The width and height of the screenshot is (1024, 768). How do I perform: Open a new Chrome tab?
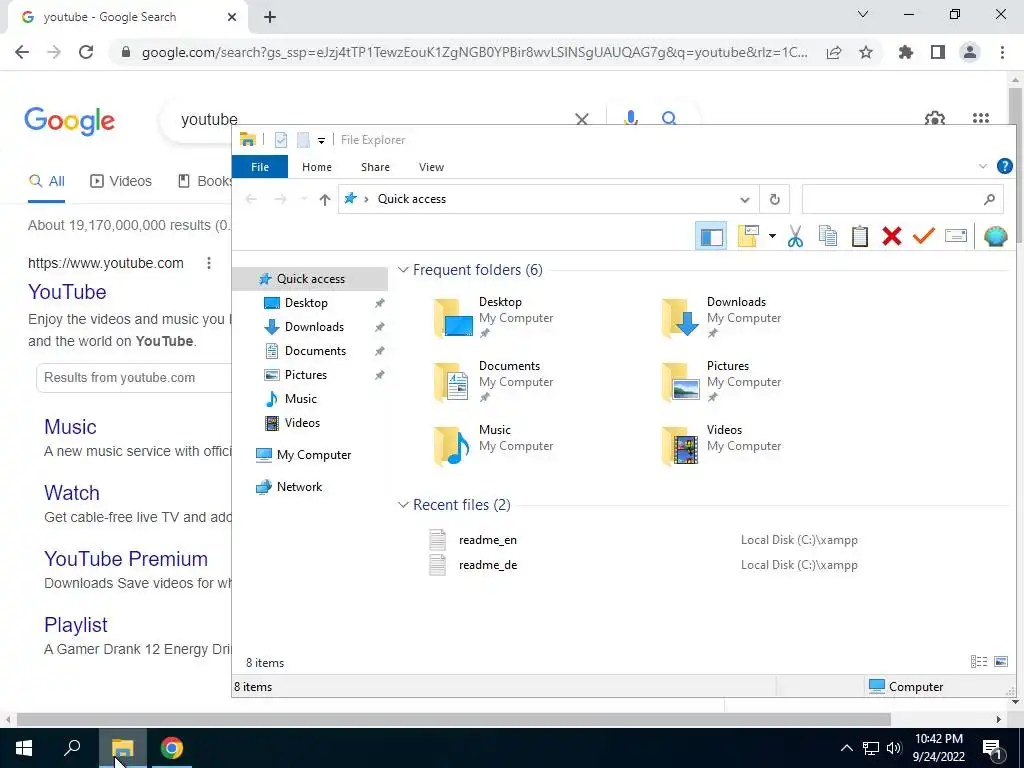(270, 18)
